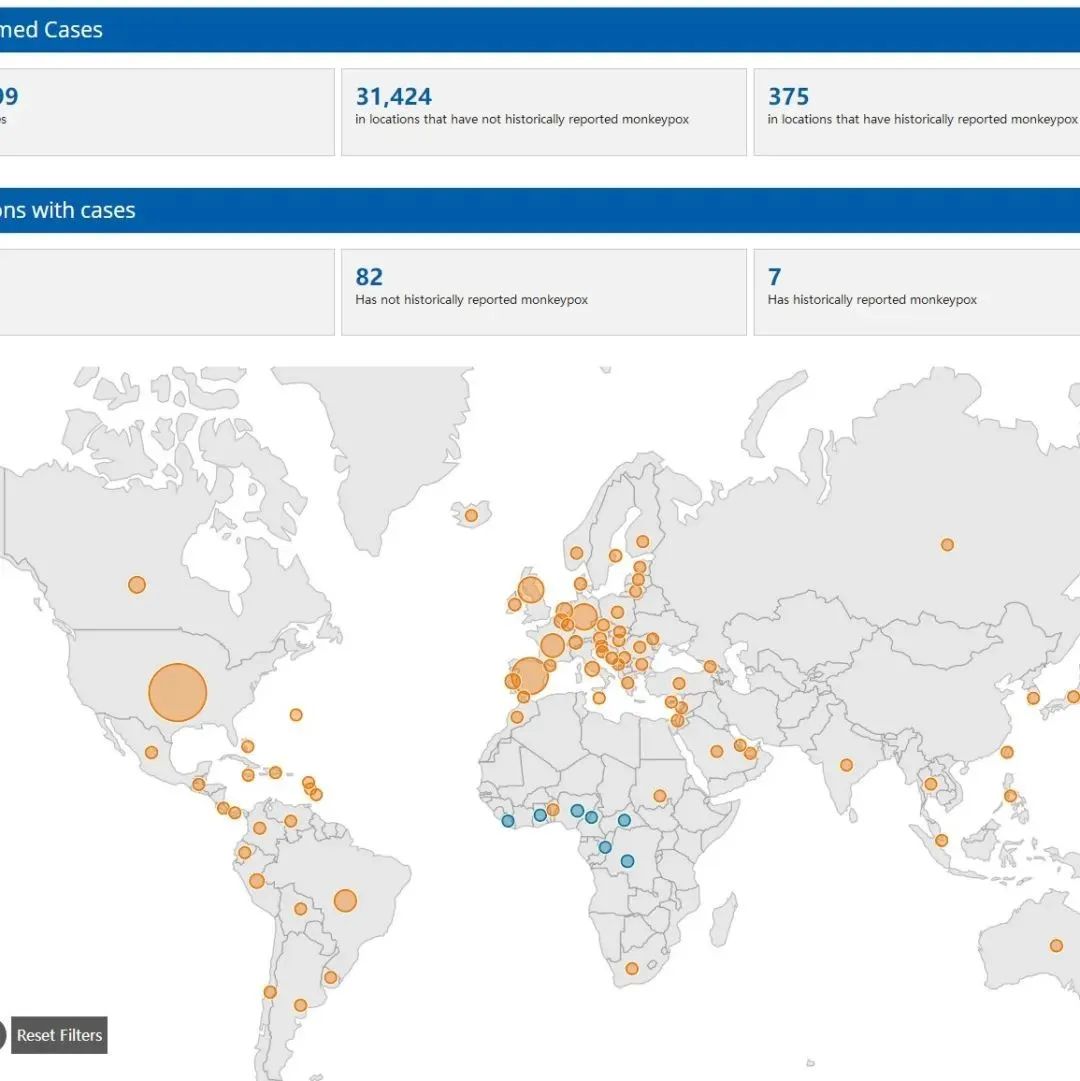This screenshot has height=1081, width=1080.
Task: Click the Reset Filters button
Action: [x=59, y=1035]
